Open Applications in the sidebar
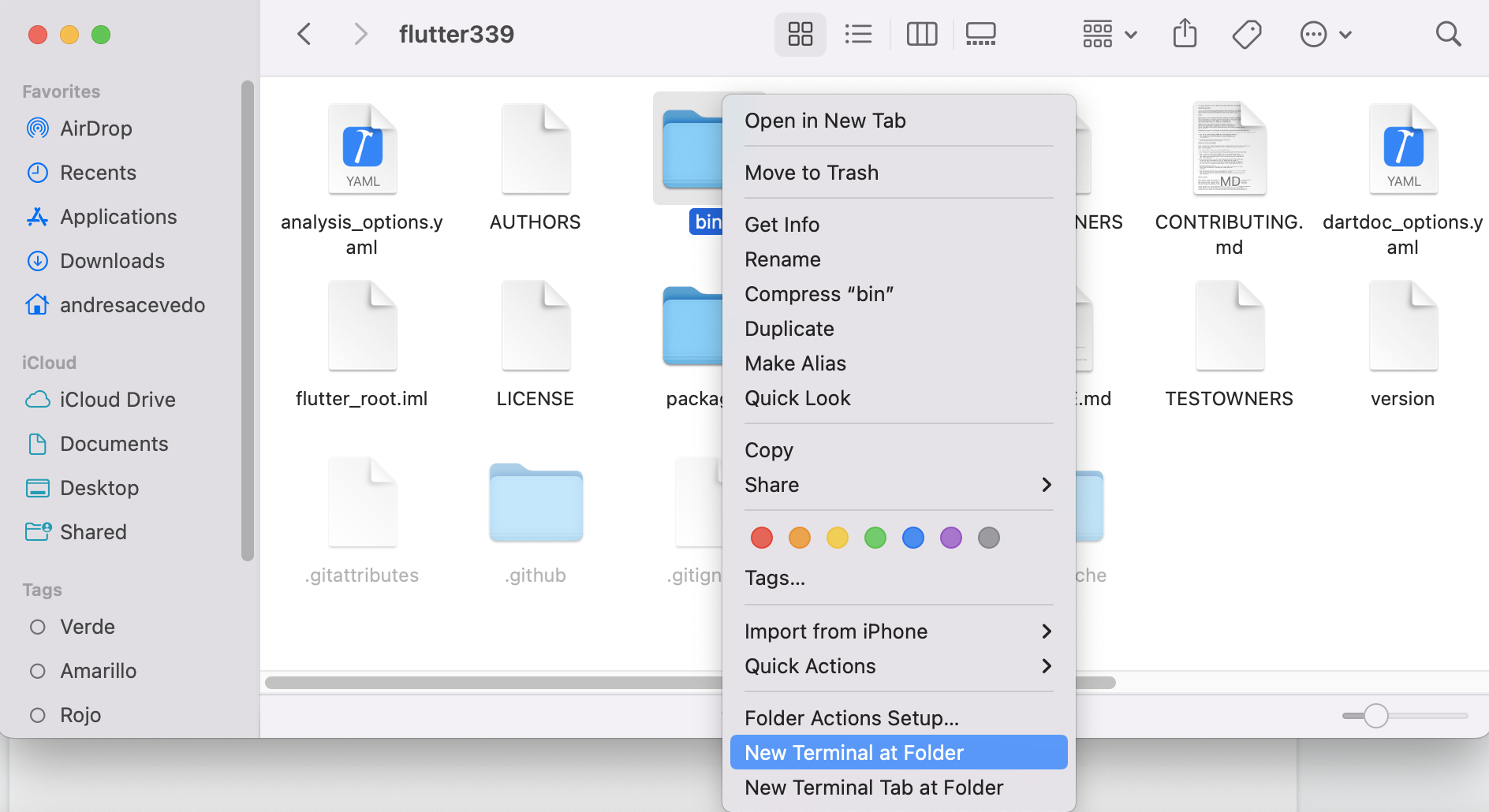This screenshot has width=1489, height=812. coord(118,217)
